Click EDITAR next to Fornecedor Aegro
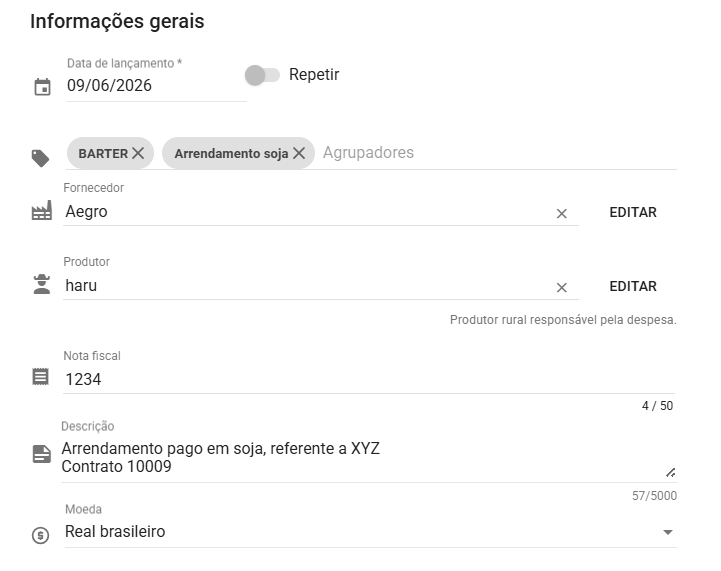721x571 pixels. click(633, 212)
